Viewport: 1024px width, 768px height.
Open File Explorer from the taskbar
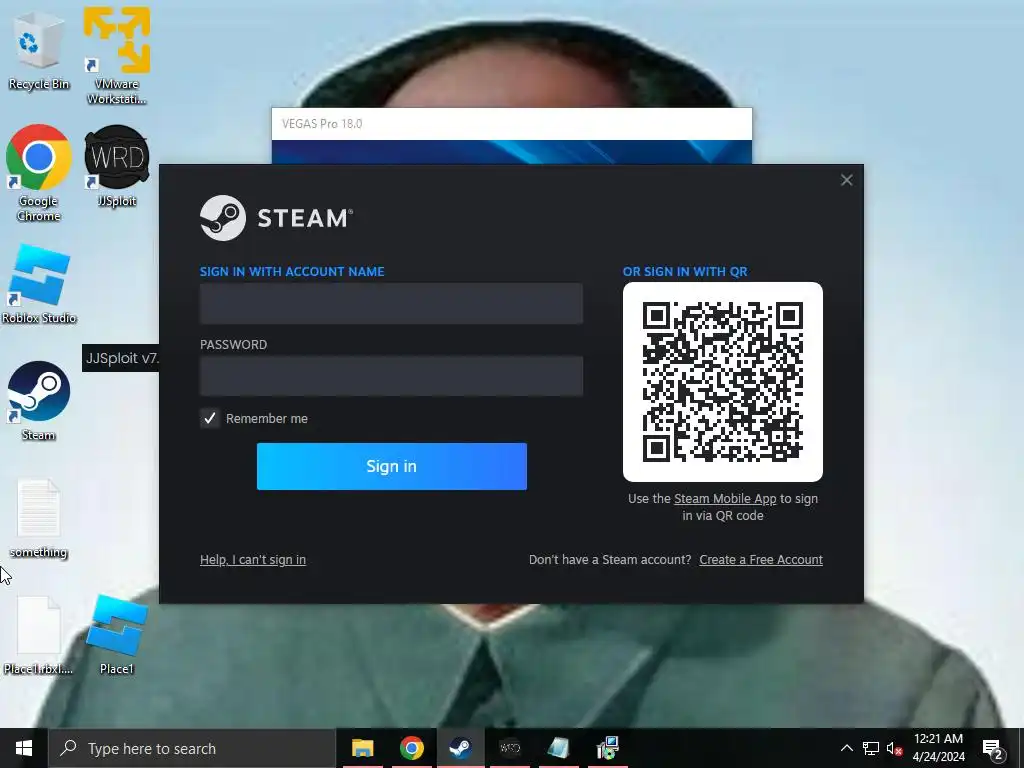coord(362,748)
